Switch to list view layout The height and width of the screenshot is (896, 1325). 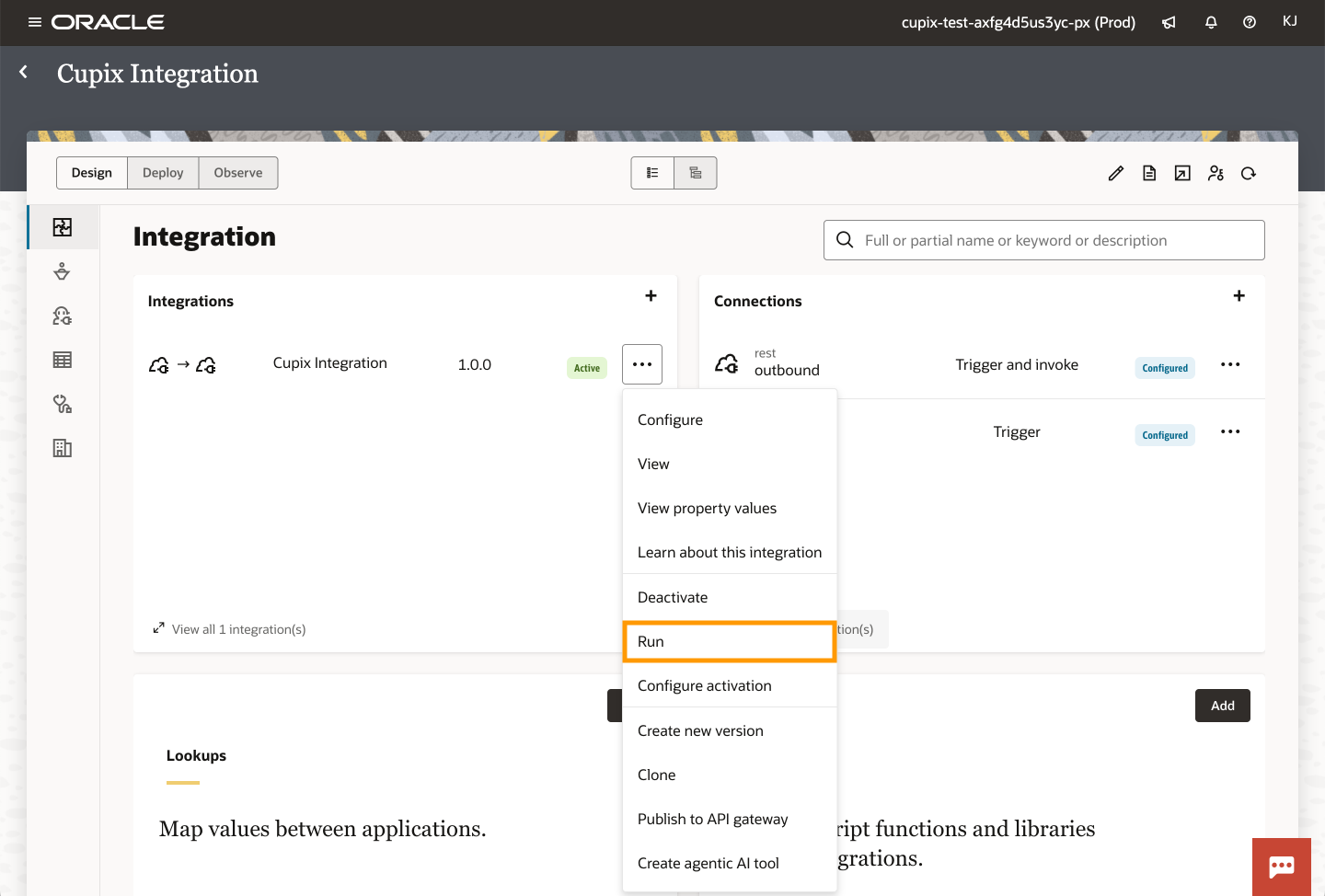pyautogui.click(x=652, y=173)
